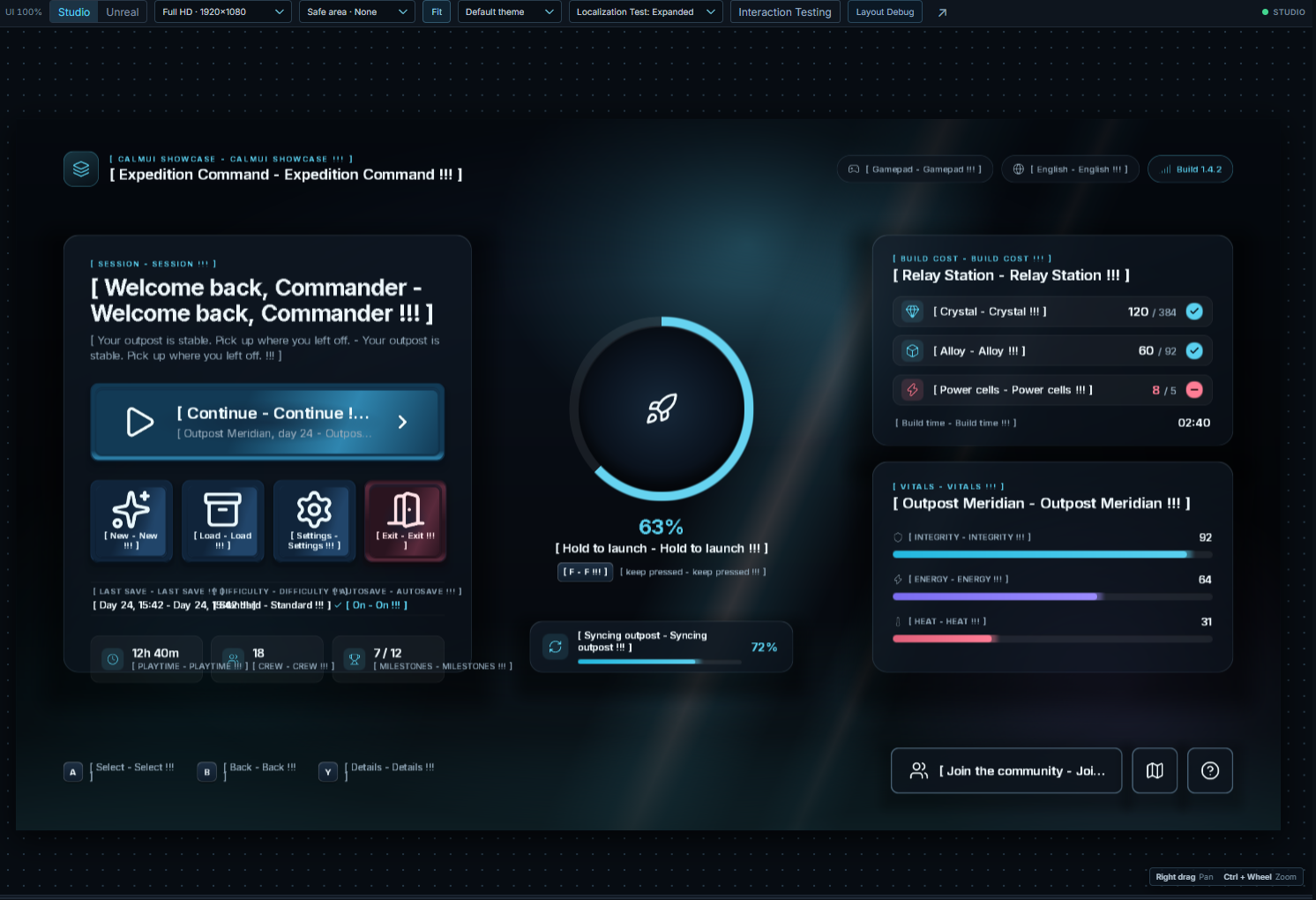Click the Build 1.4.2 badge
Screen dimensions: 1316x900
coord(1190,169)
